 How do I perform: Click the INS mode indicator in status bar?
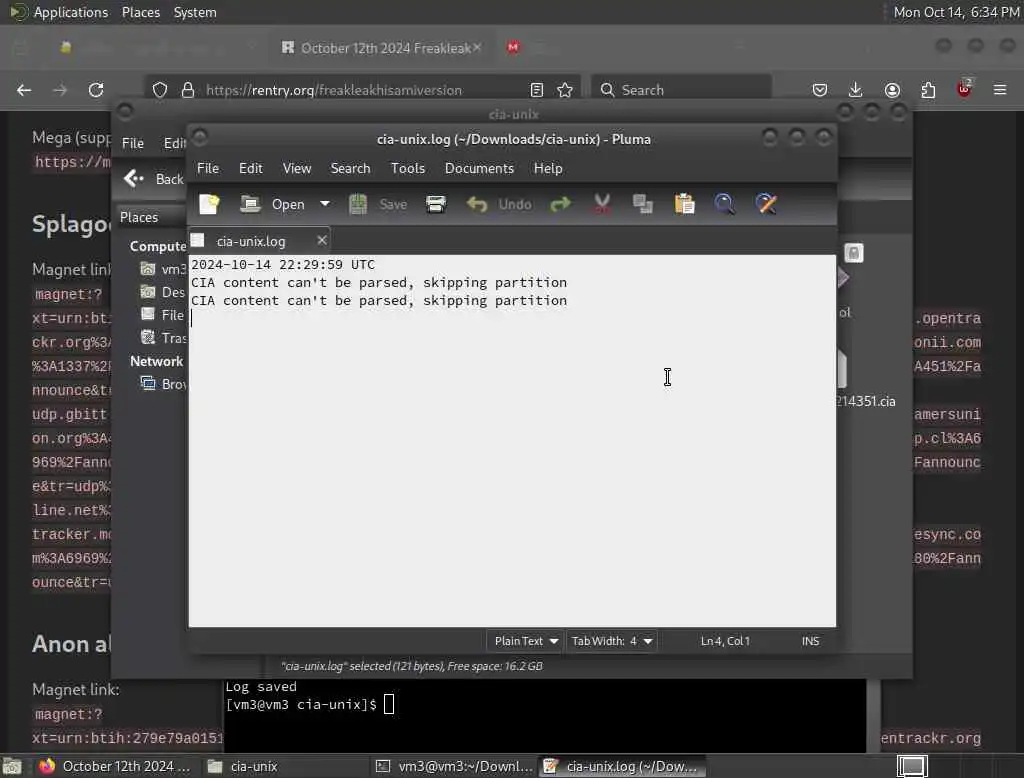[x=810, y=641]
